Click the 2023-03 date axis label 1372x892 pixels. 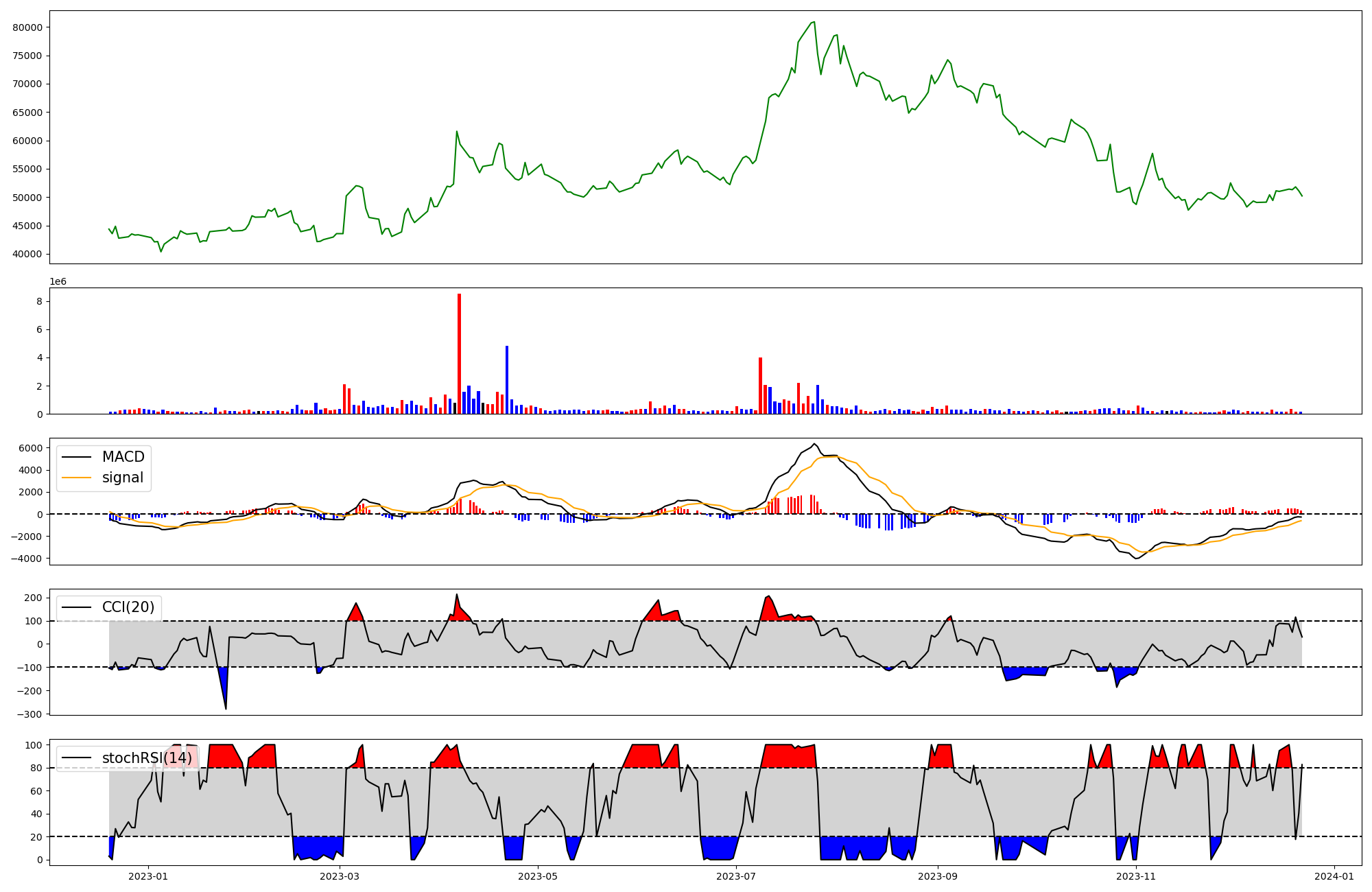point(340,876)
